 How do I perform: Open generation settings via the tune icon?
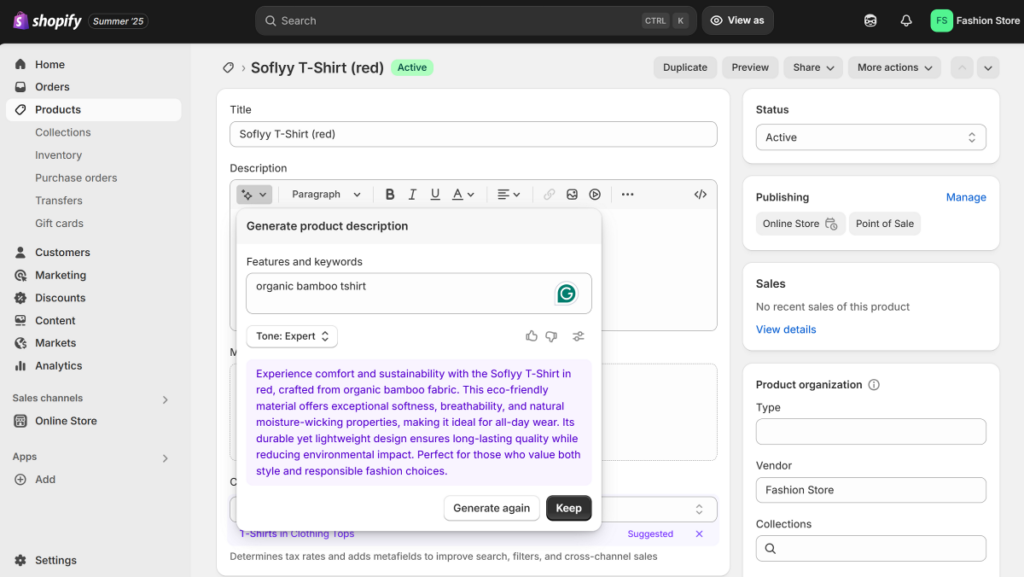click(x=578, y=336)
